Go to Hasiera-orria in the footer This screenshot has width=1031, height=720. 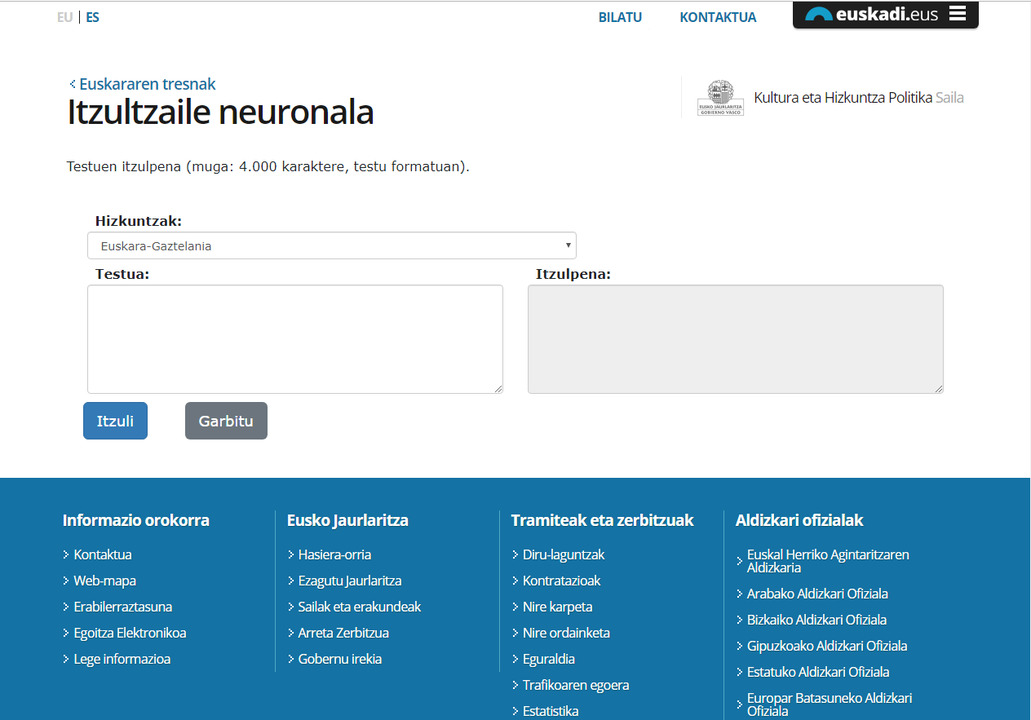click(x=335, y=555)
